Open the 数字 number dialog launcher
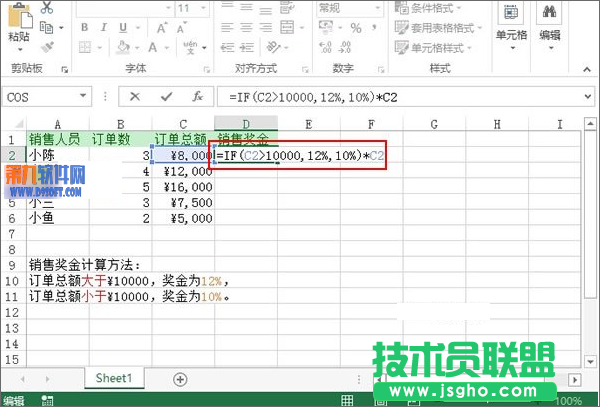Screen dimensions: 600x407 point(381,70)
